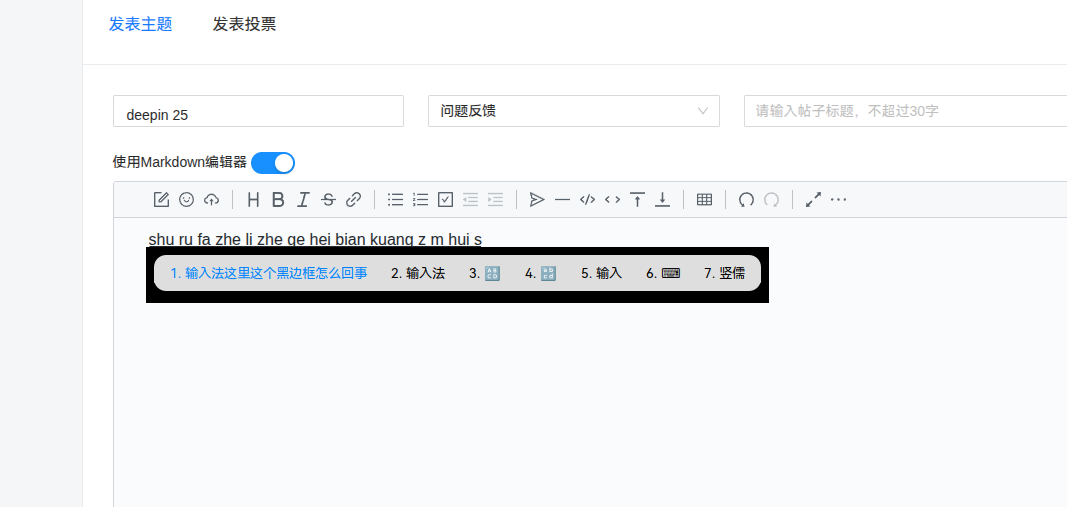Viewport: 1067px width, 507px height.
Task: Select candidate 7 竖儒
Action: [x=724, y=273]
